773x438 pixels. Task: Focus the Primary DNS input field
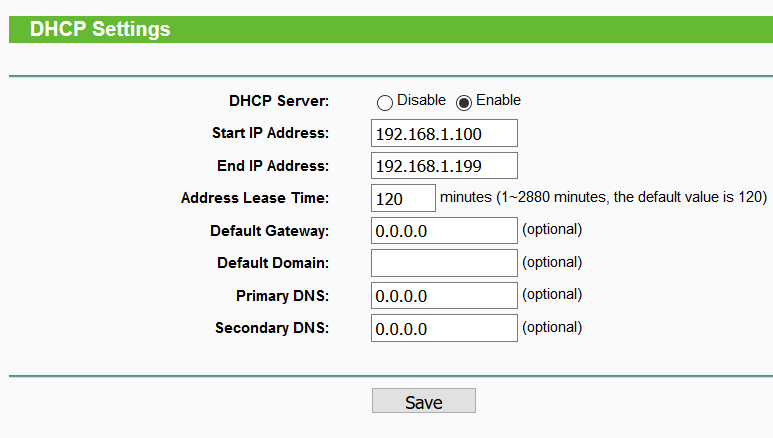(444, 295)
